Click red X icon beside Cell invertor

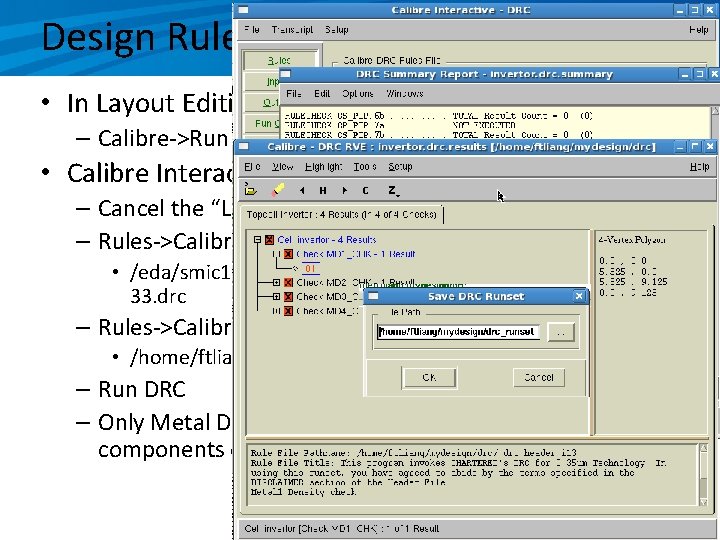[x=270, y=240]
